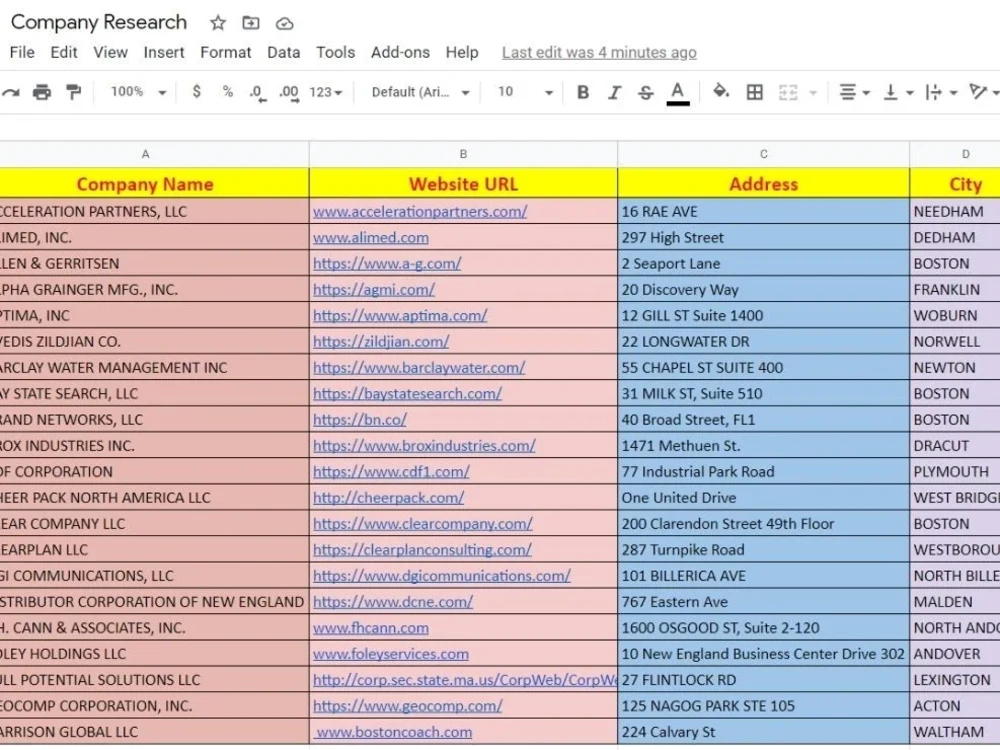Image resolution: width=1000 pixels, height=750 pixels.
Task: Print the spreadsheet with the printer icon
Action: tap(42, 92)
